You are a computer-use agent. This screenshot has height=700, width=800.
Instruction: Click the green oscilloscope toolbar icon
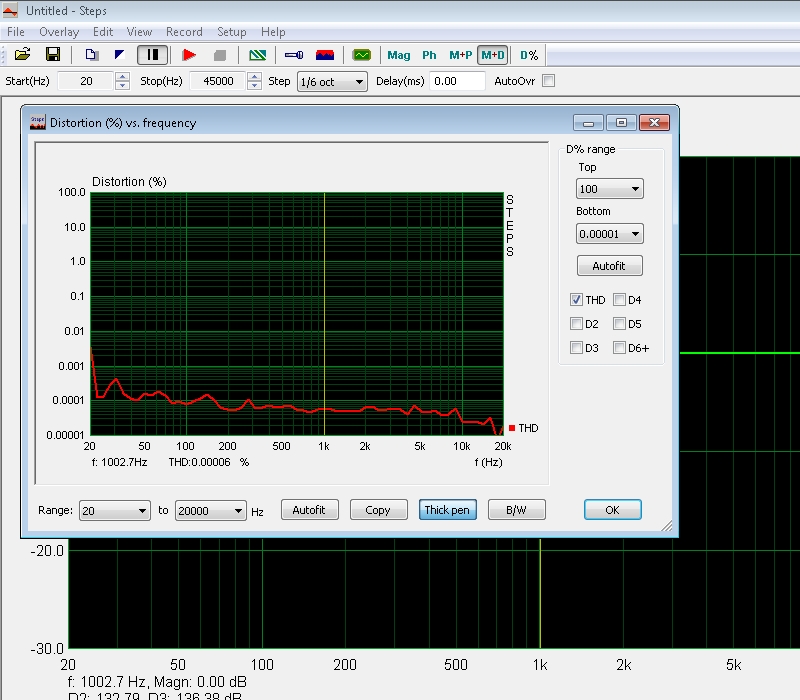pyautogui.click(x=362, y=55)
